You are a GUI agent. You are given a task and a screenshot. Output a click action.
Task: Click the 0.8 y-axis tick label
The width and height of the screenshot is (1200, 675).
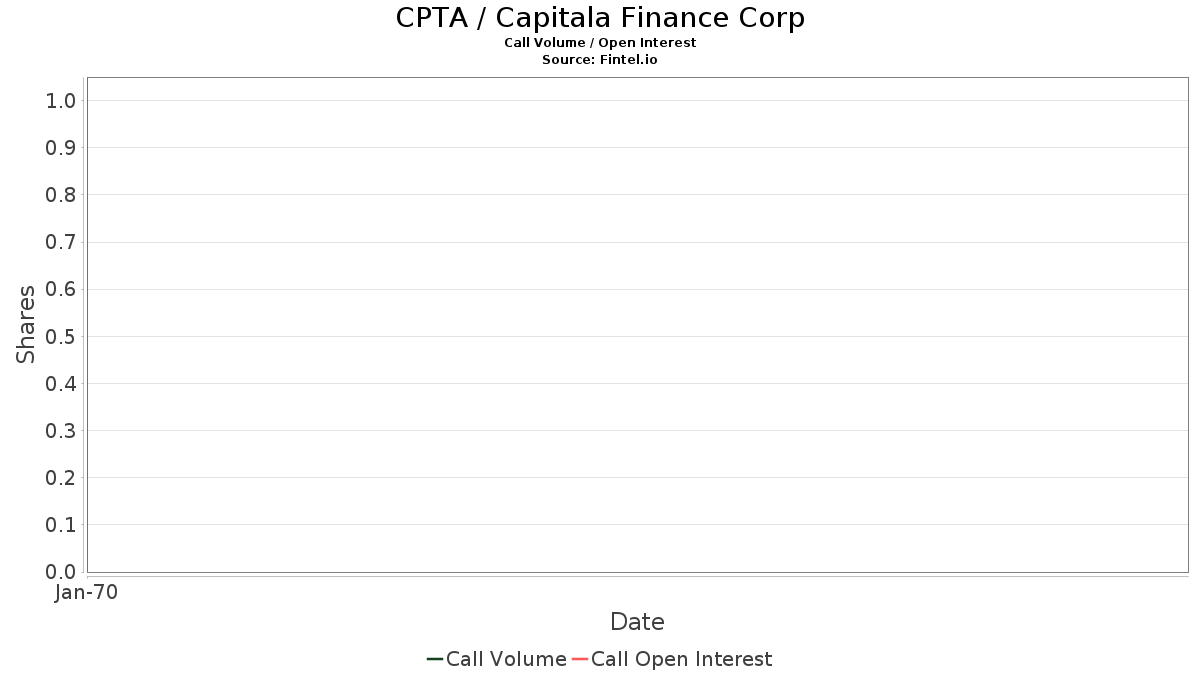pos(61,195)
